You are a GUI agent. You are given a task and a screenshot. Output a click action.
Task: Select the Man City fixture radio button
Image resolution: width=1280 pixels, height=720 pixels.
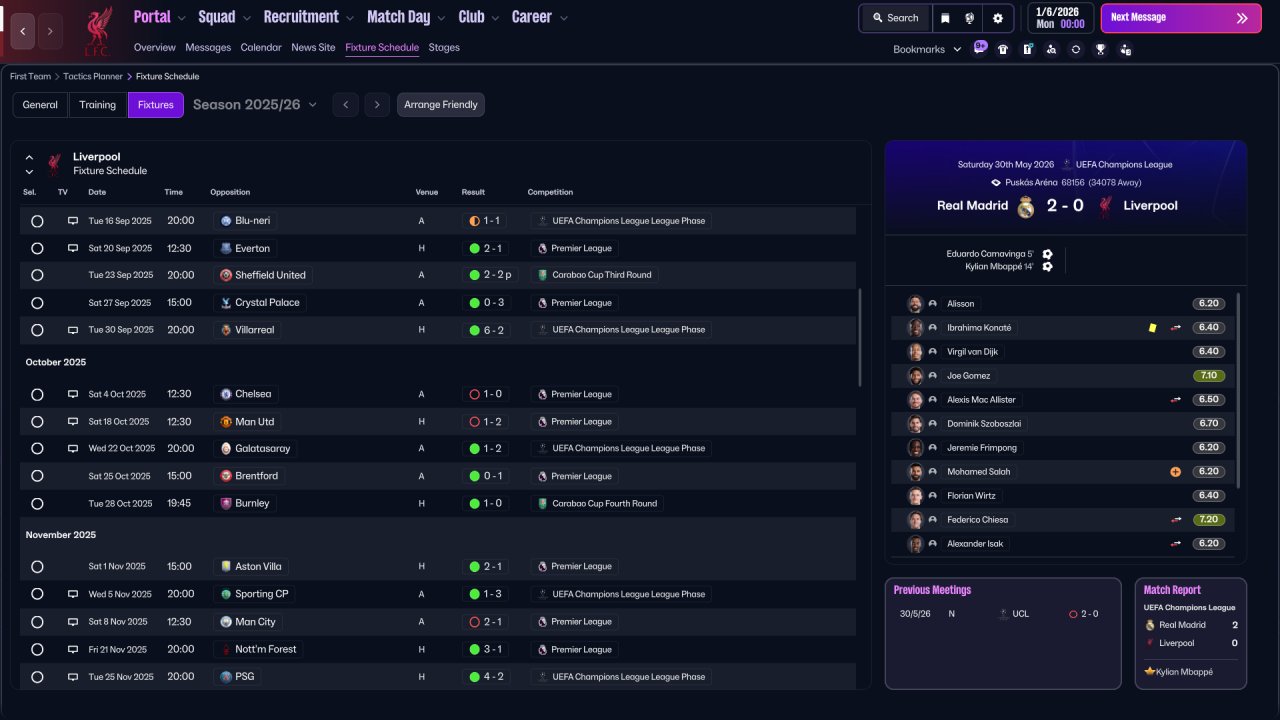(37, 622)
